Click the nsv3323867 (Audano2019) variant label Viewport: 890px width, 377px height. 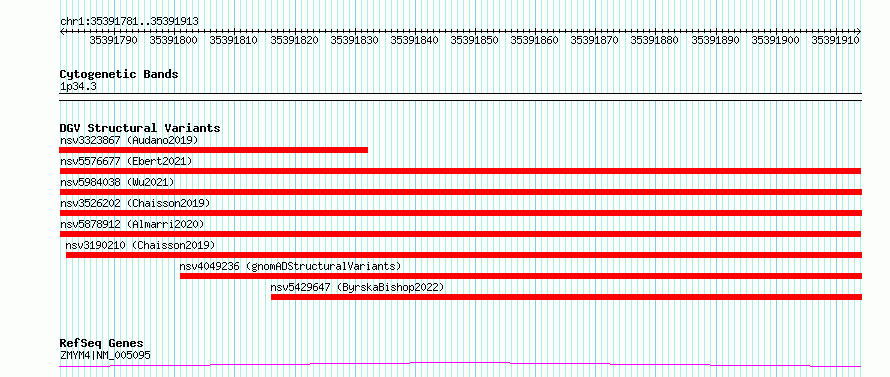(129, 140)
